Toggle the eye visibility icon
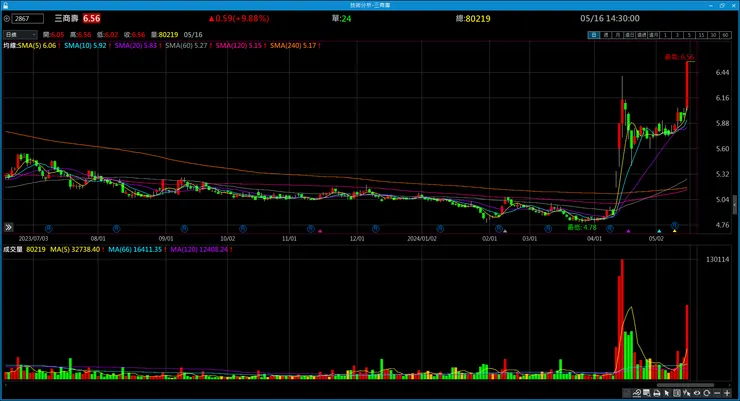Screen dimensions: 740x401 [x=697, y=393]
